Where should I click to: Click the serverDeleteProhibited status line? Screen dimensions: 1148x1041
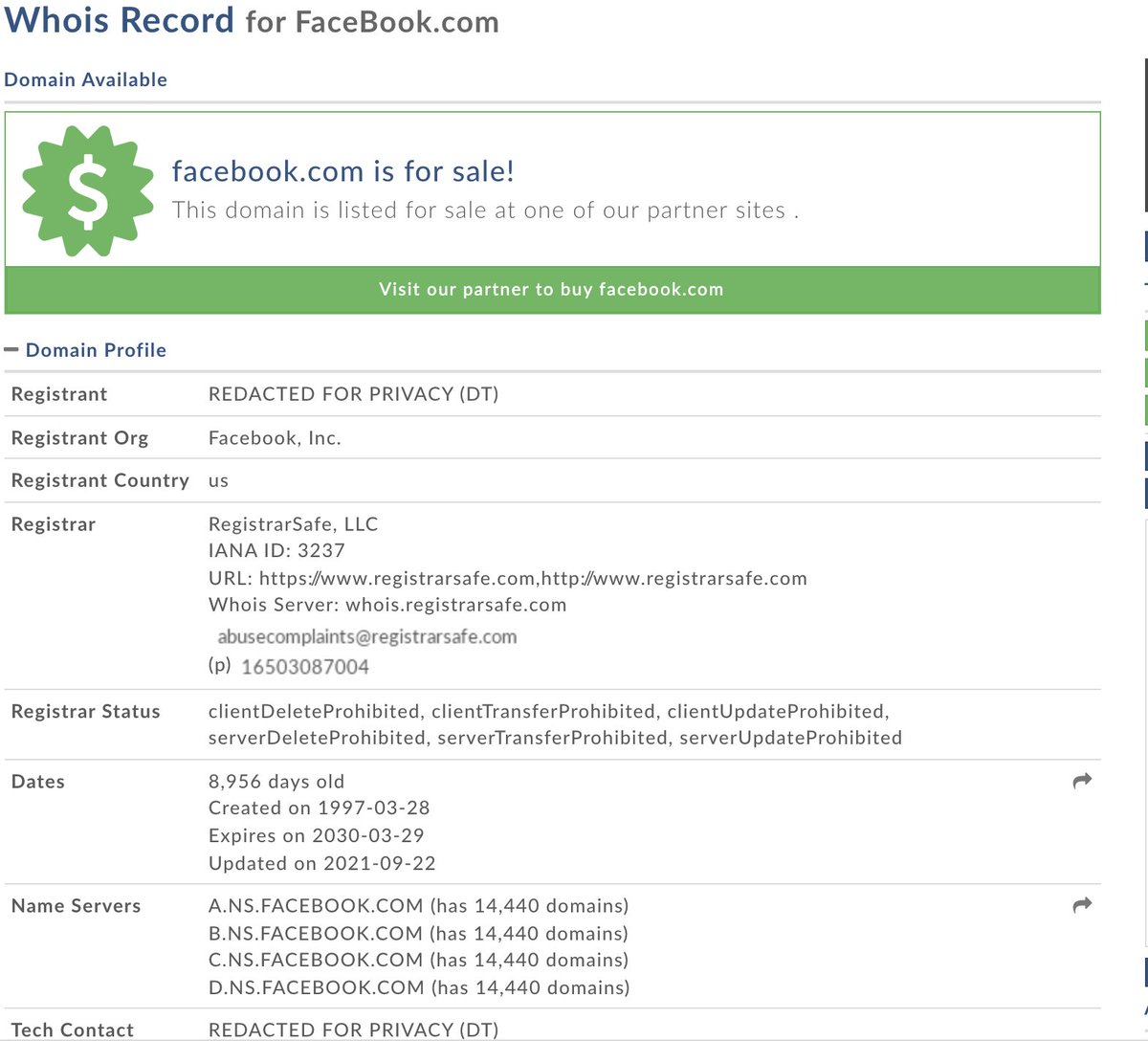point(555,738)
